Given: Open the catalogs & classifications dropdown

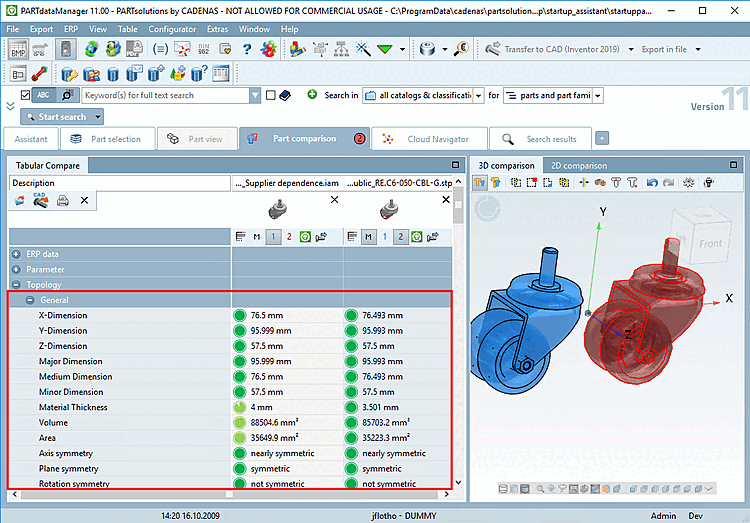Looking at the screenshot, I should pyautogui.click(x=479, y=95).
